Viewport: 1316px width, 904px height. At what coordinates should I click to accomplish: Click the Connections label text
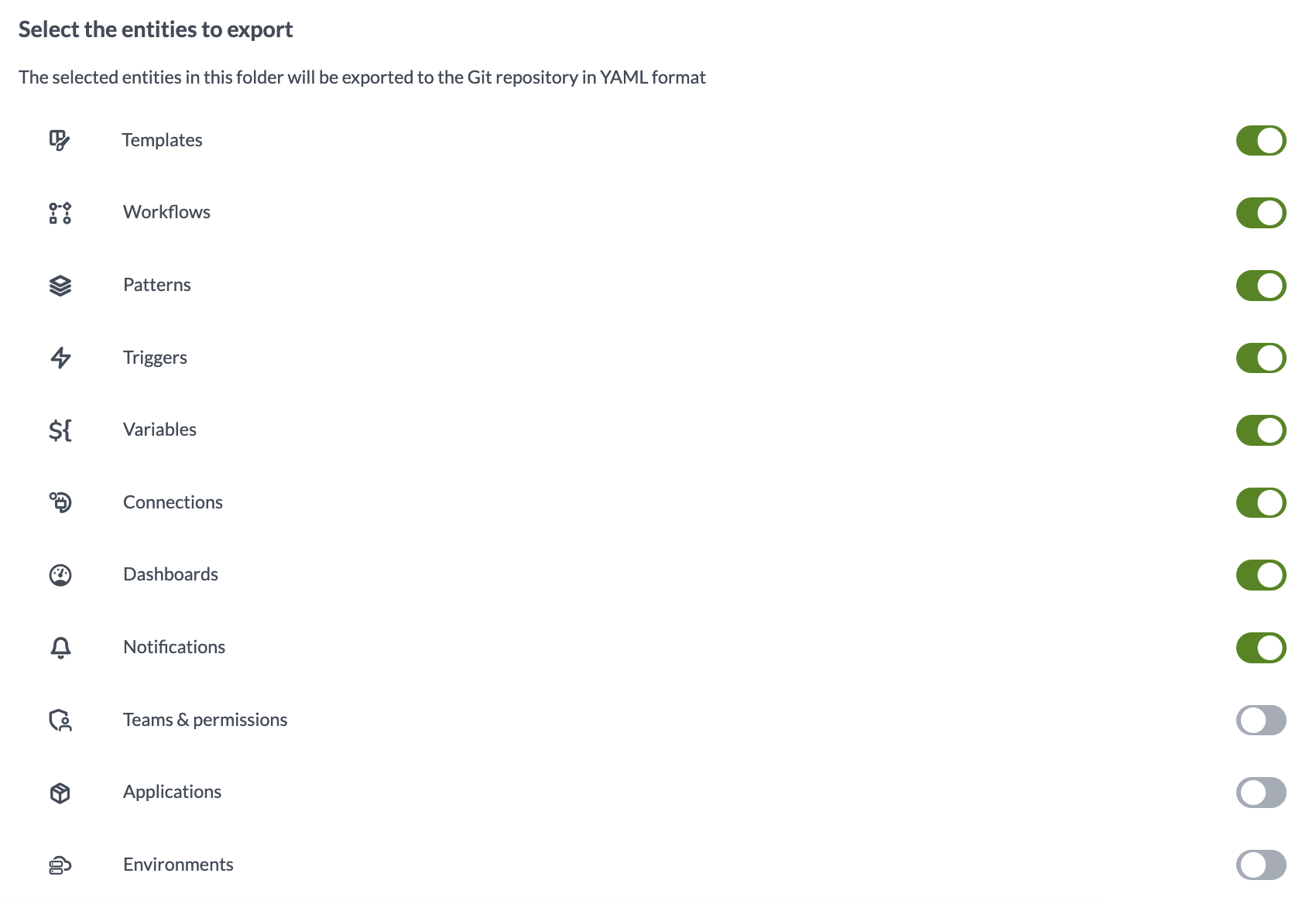[173, 502]
